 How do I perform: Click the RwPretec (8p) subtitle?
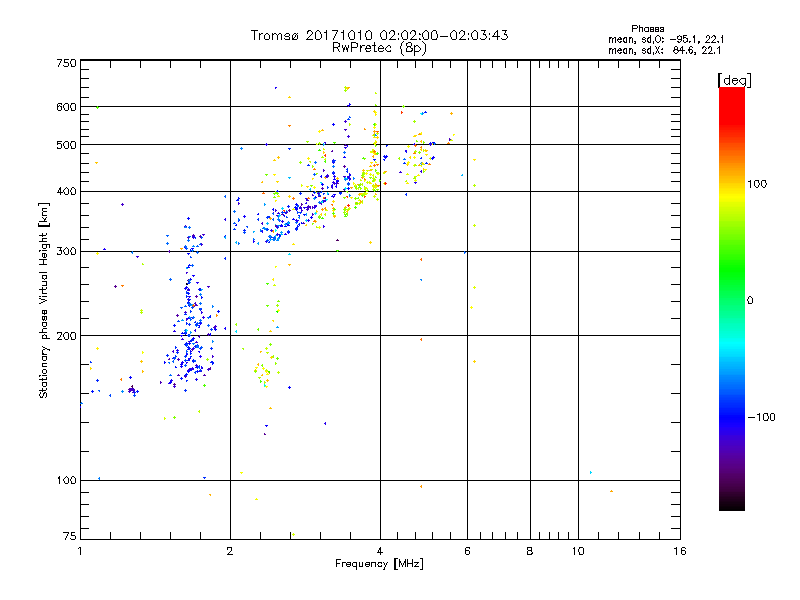379,47
